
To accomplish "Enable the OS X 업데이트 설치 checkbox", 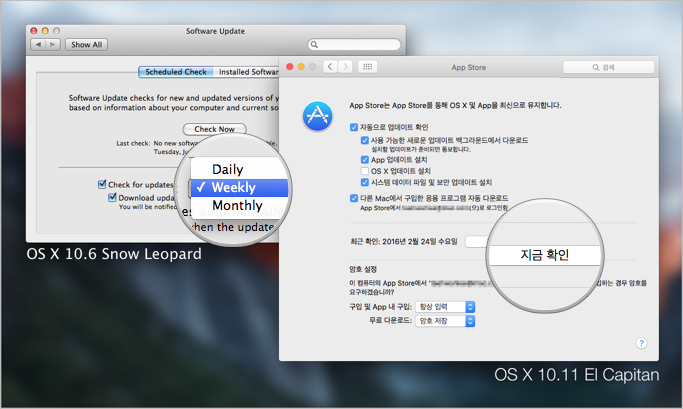I will pyautogui.click(x=365, y=171).
